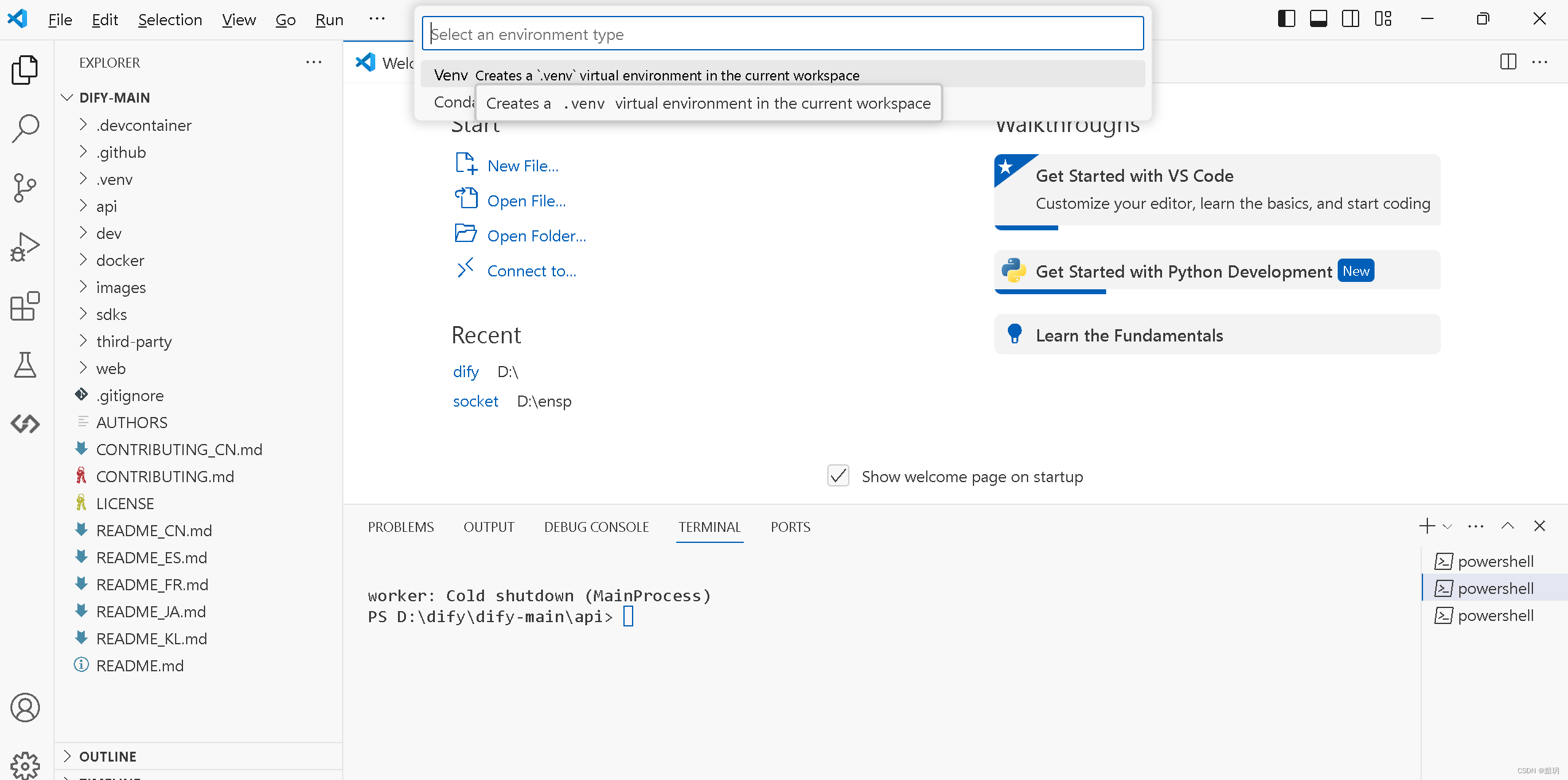Open the Extensions view
1568x780 pixels.
click(x=25, y=305)
